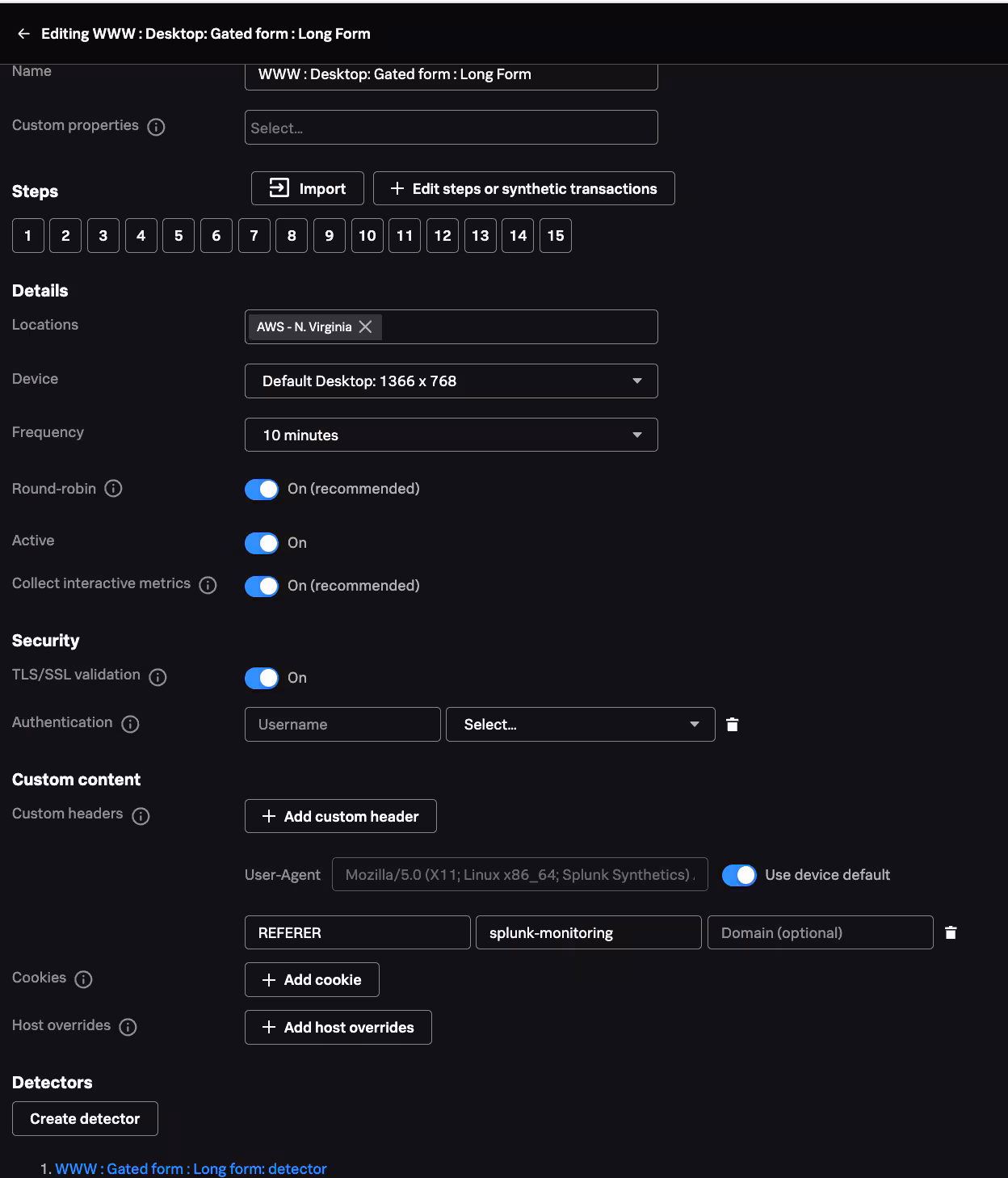
Task: Open the Device dropdown
Action: [x=451, y=381]
